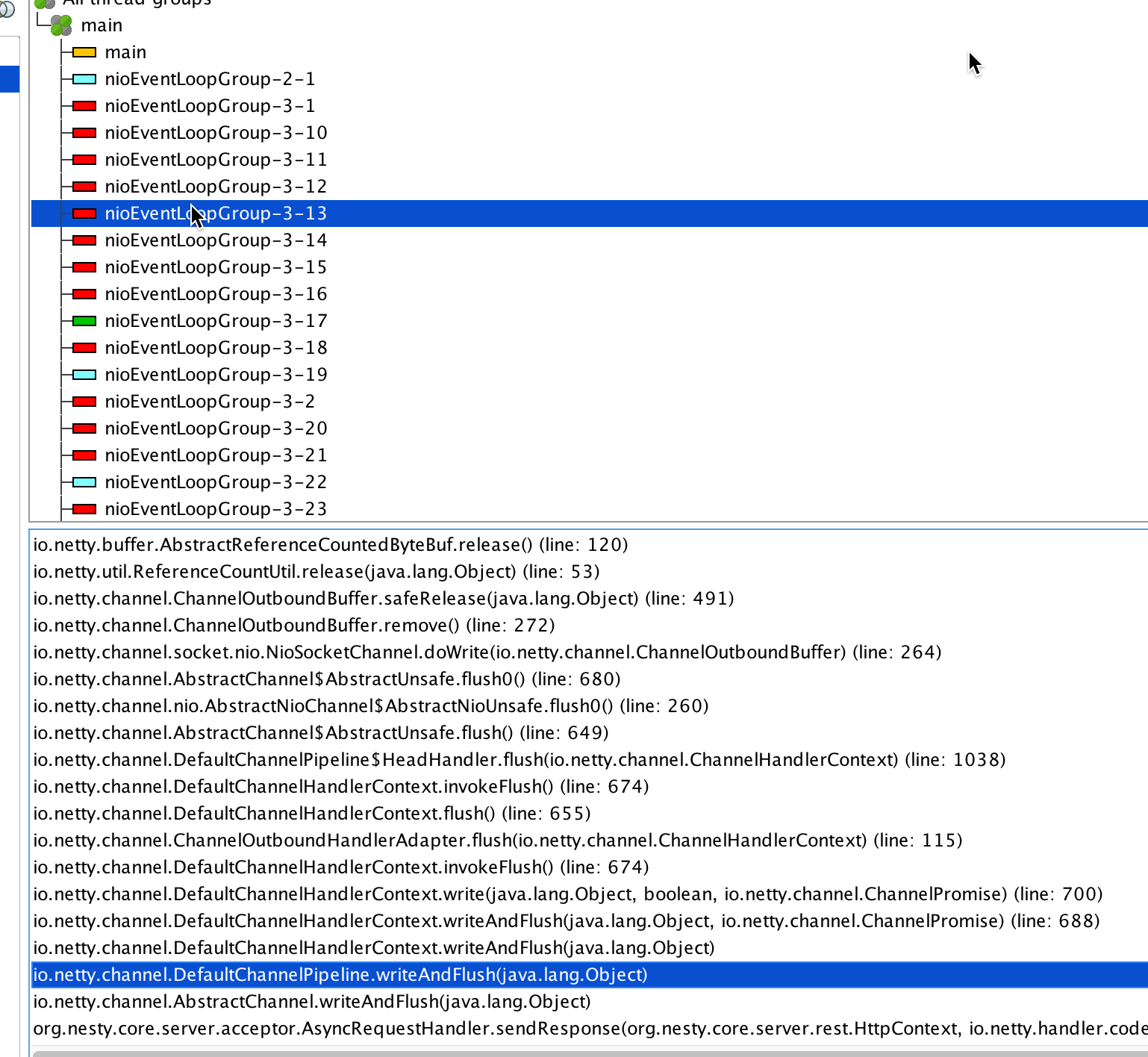Click the green icon of nioEventLoopGroup-3-17
This screenshot has width=1148, height=1057.
click(x=84, y=321)
